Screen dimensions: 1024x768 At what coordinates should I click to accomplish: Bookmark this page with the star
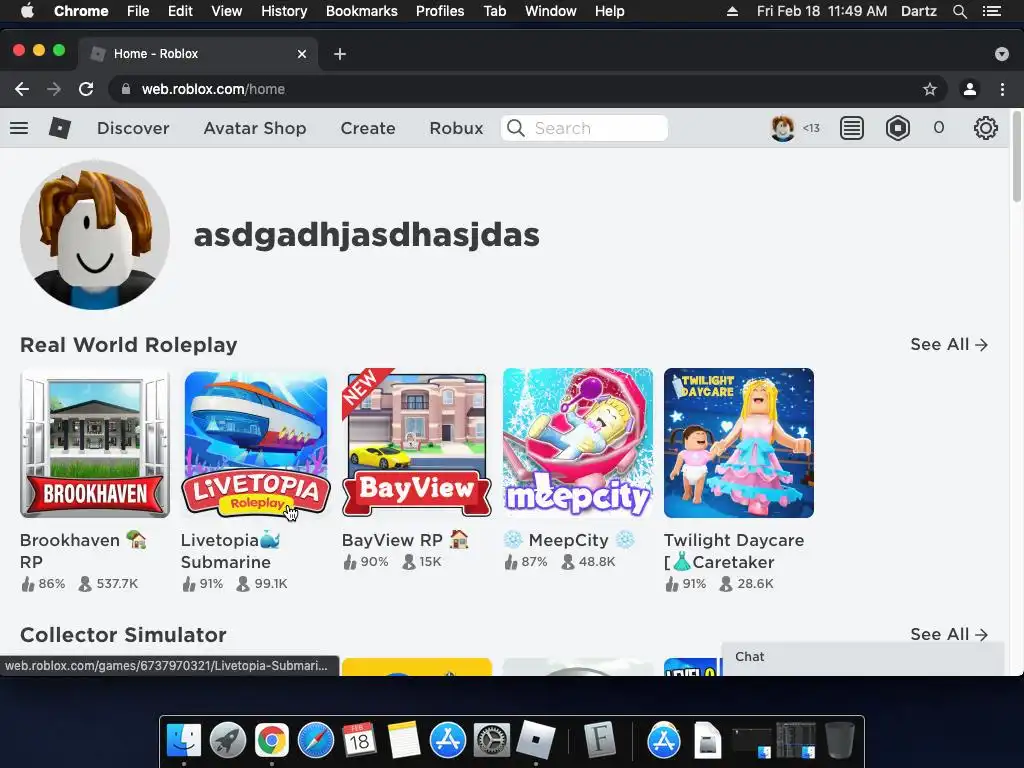[x=930, y=89]
